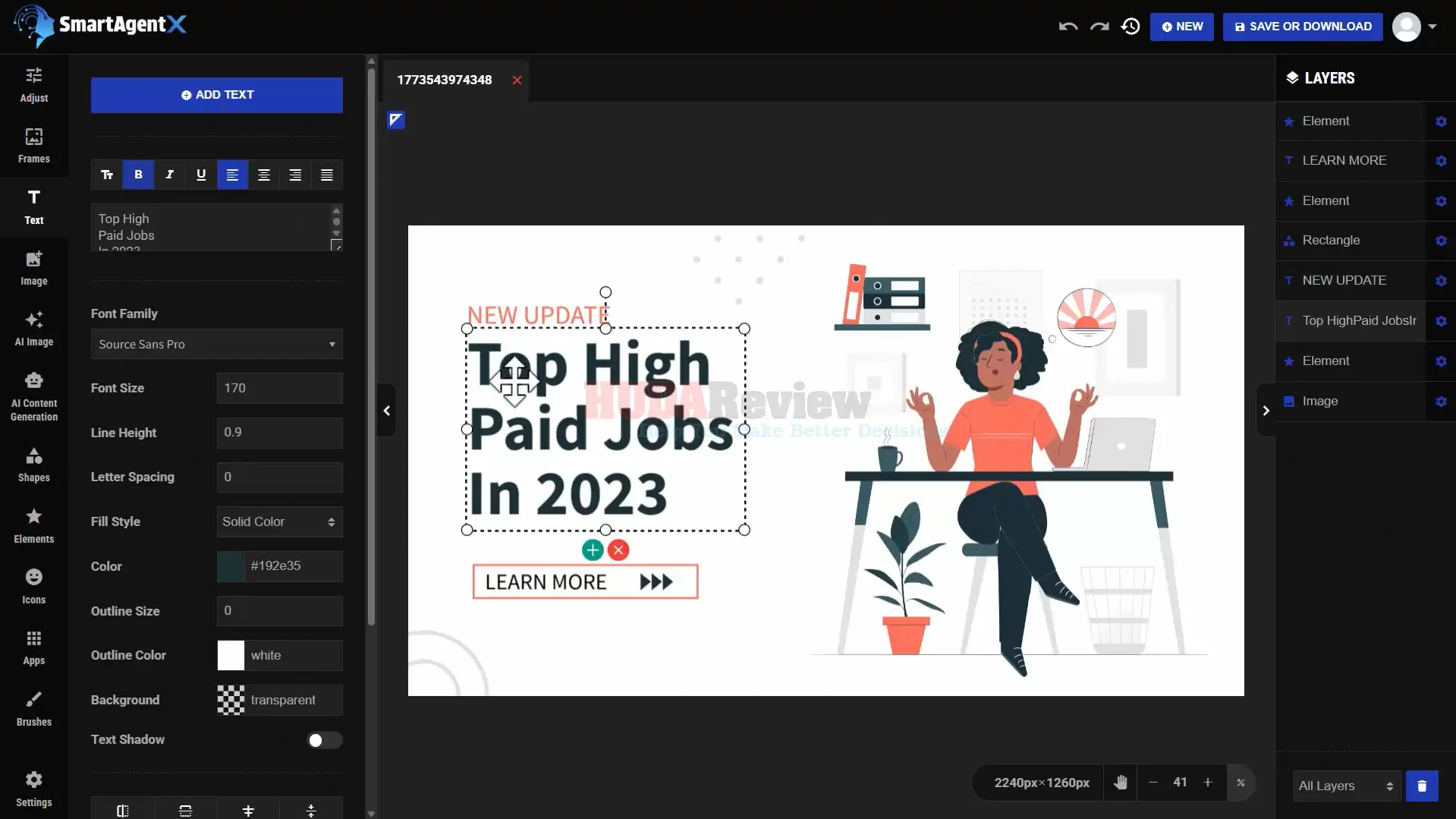Zoom in with the plus button
The image size is (1456, 819).
point(1208,783)
